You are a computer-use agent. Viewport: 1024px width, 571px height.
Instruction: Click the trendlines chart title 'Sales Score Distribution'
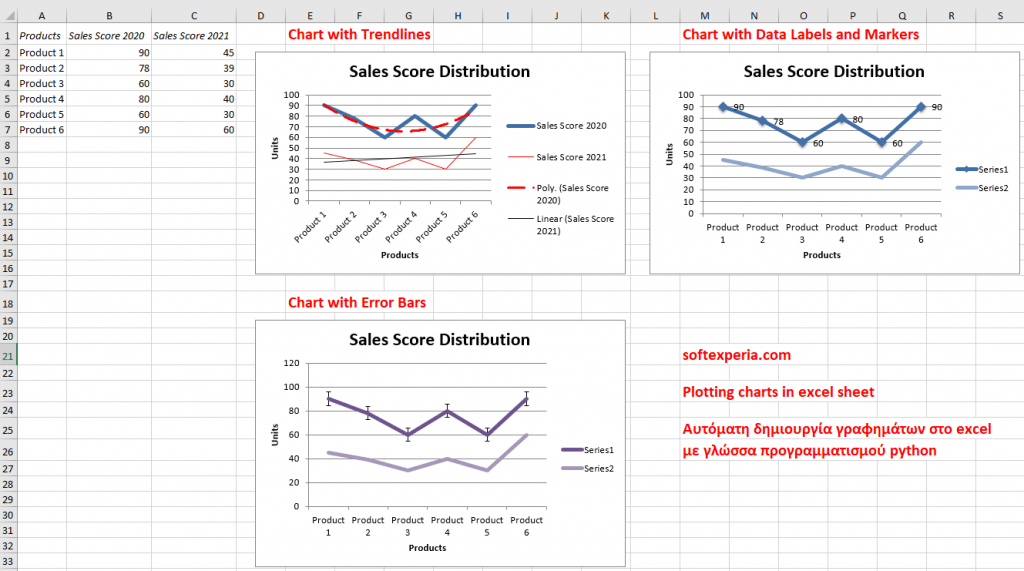[x=439, y=71]
